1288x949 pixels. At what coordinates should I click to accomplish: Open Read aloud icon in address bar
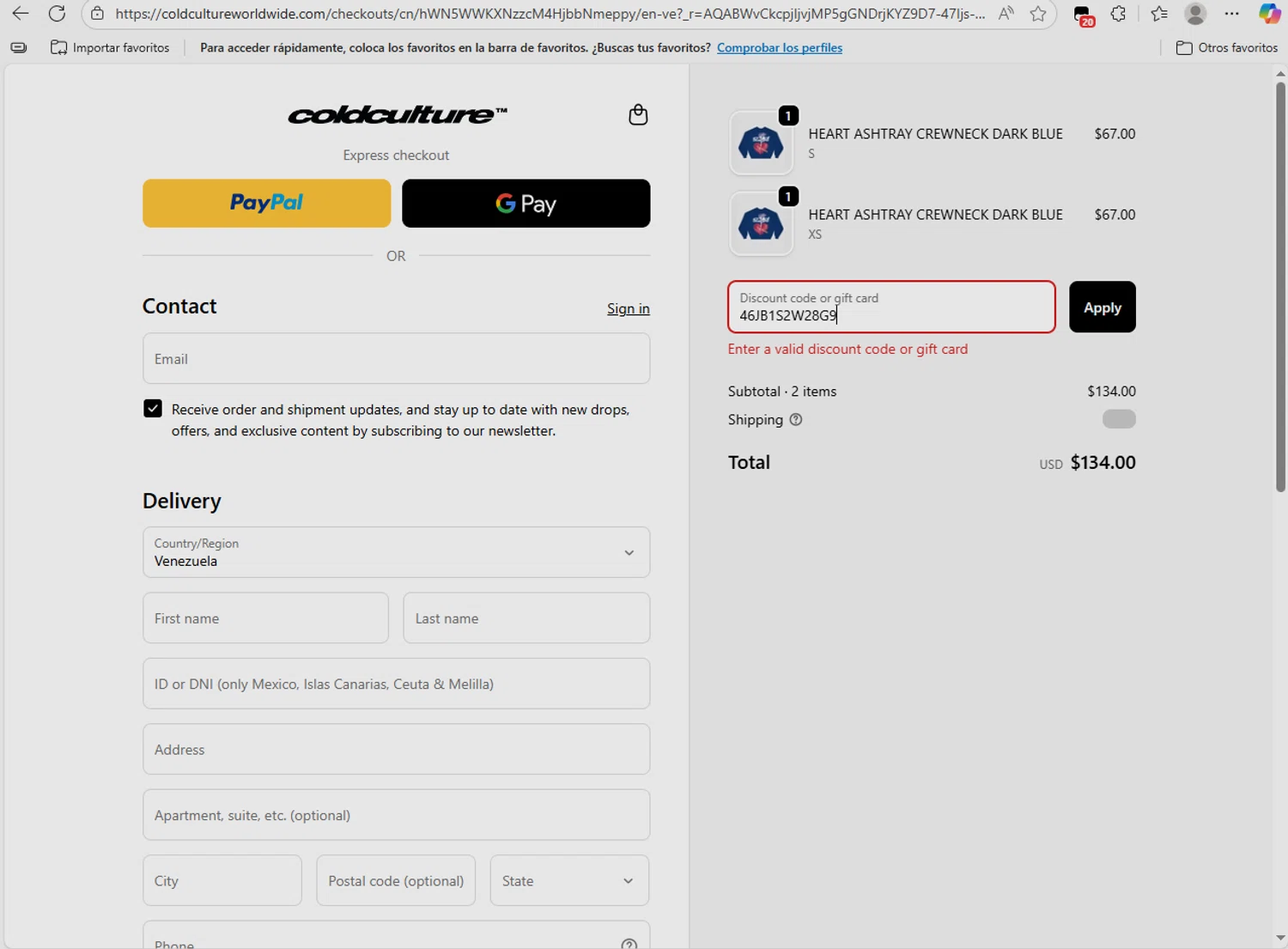pyautogui.click(x=1005, y=14)
